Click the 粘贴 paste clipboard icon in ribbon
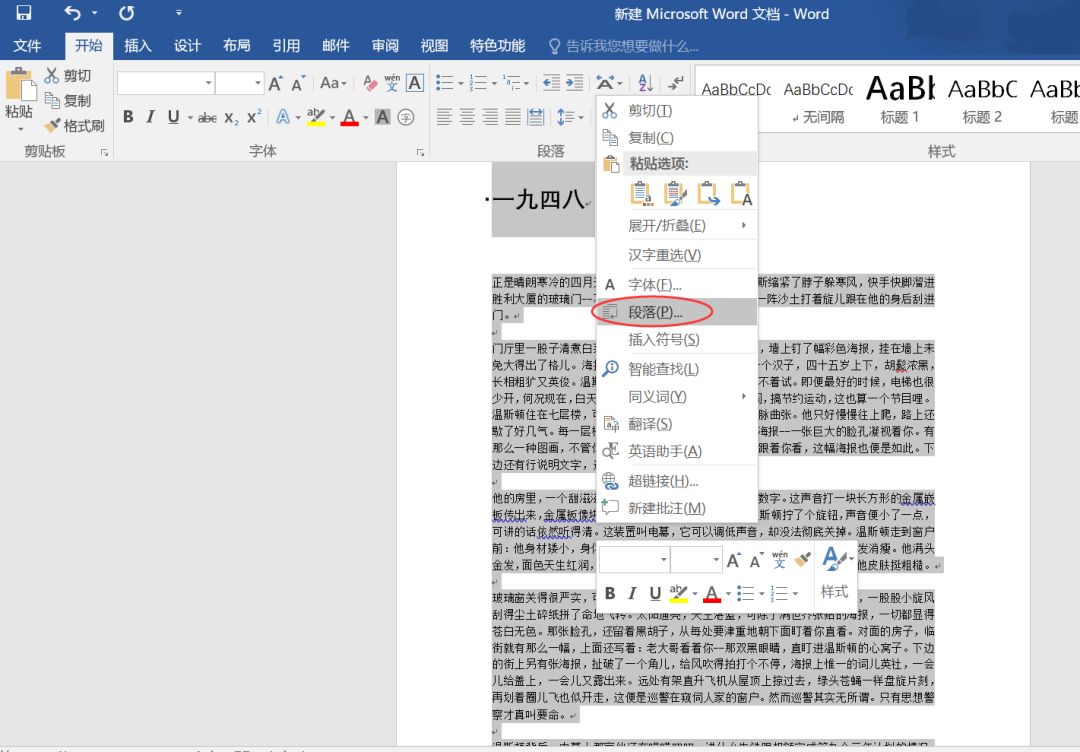Viewport: 1080px width, 752px height. point(19,86)
